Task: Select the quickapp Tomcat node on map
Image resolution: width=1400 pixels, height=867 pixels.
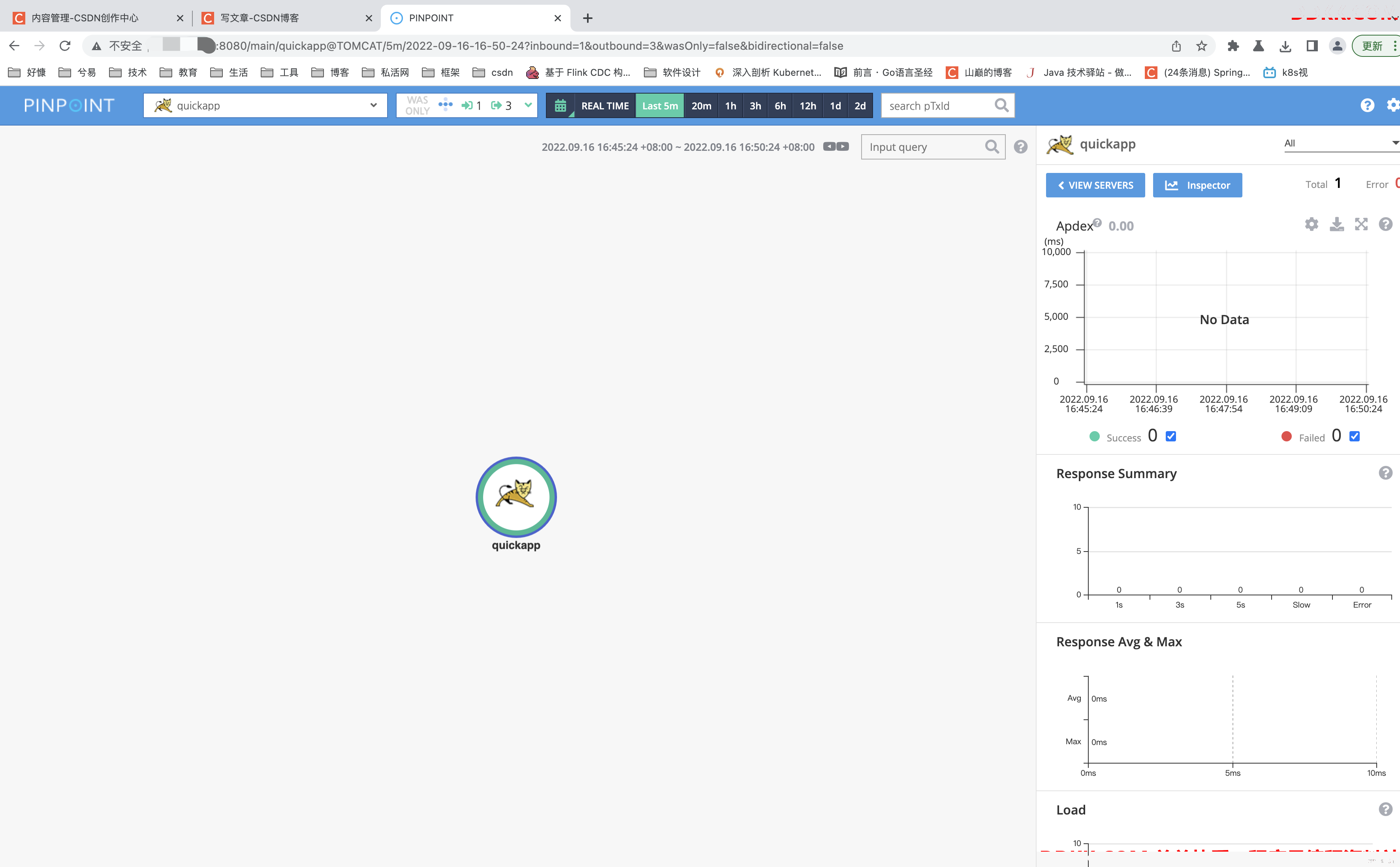Action: coord(516,497)
